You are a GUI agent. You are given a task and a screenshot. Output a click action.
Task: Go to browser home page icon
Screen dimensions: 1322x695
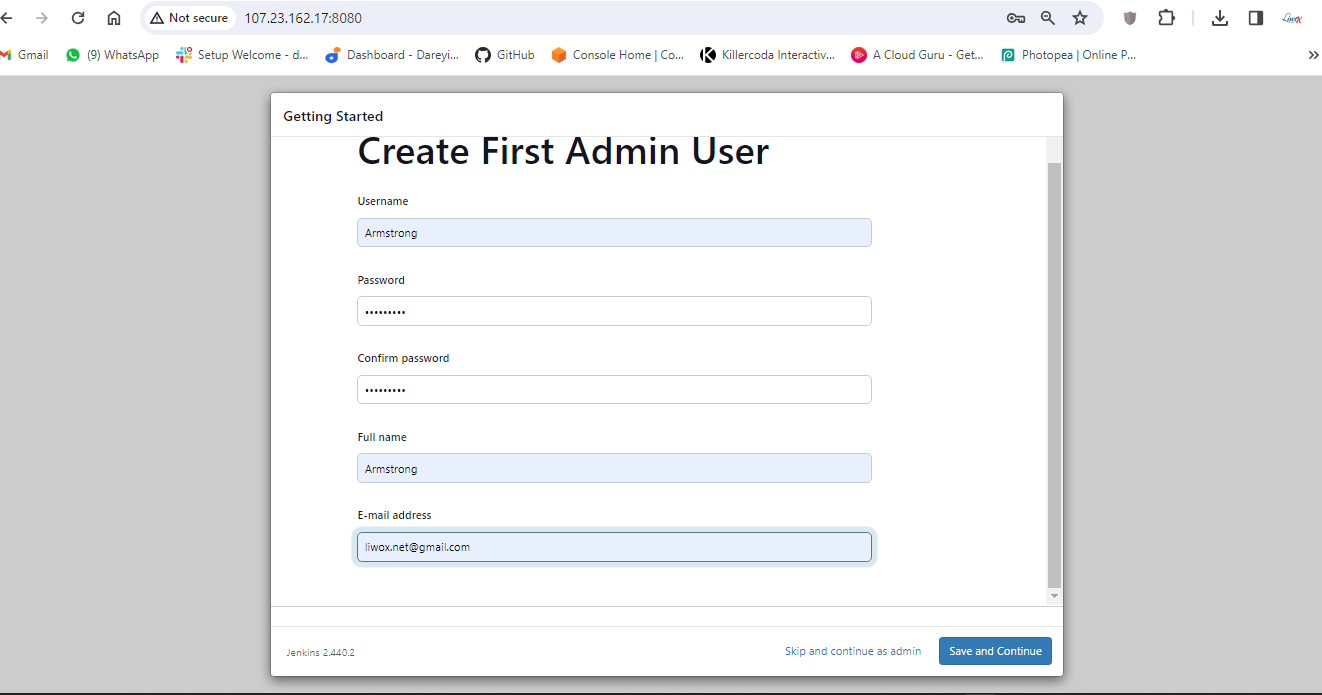114,18
